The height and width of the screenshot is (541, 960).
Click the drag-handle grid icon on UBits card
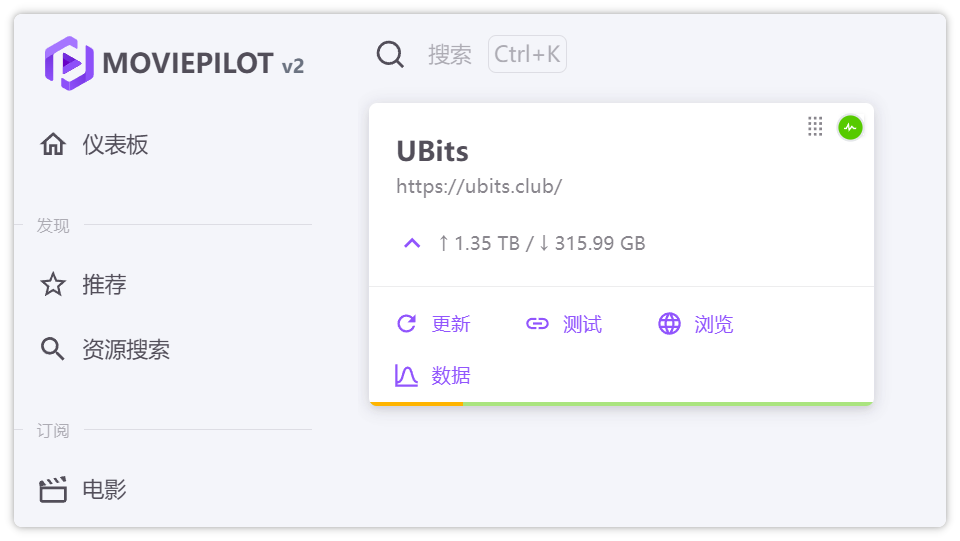coord(815,126)
